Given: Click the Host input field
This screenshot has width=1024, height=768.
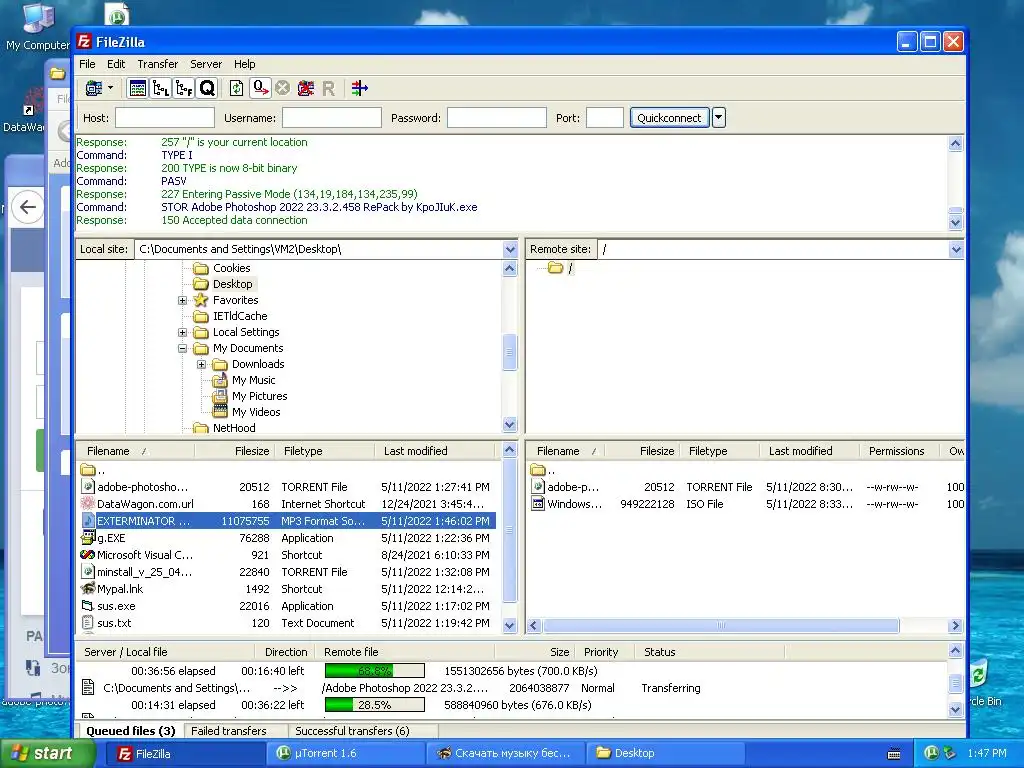Looking at the screenshot, I should point(165,118).
